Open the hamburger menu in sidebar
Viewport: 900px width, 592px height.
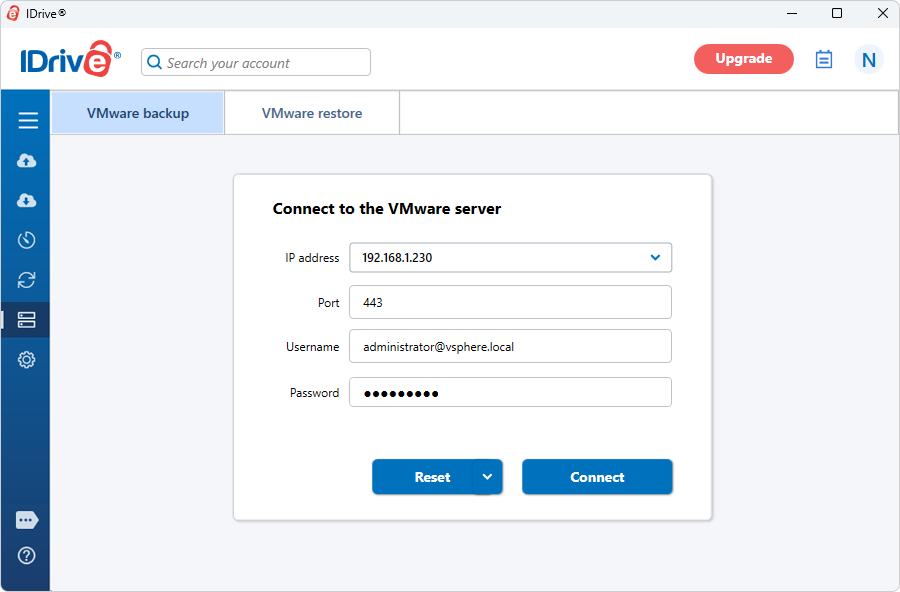tap(27, 121)
